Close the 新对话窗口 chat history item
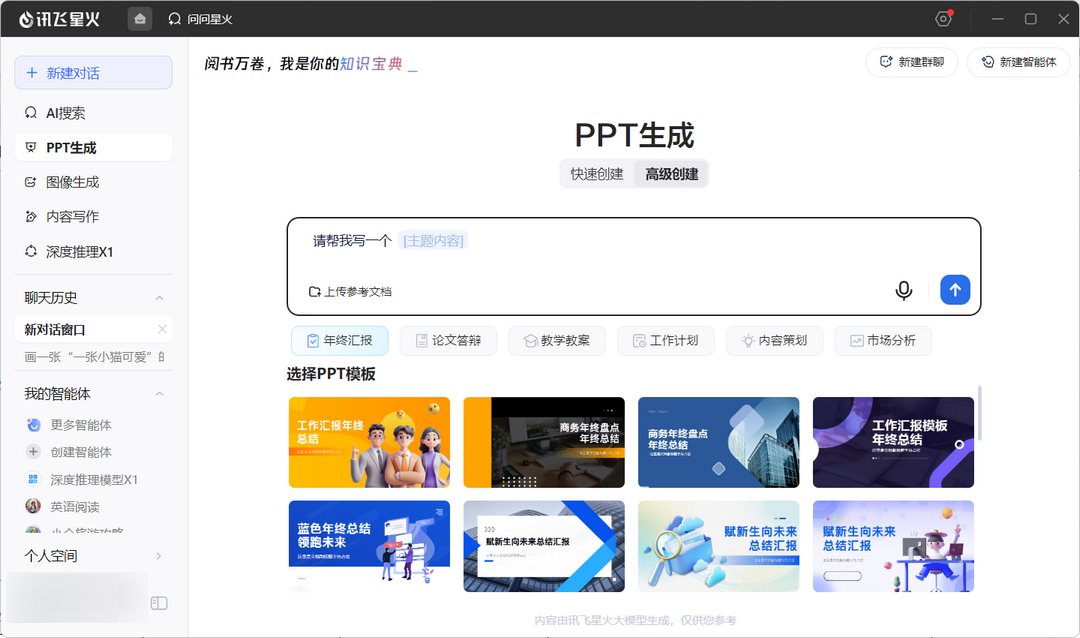This screenshot has height=638, width=1080. [162, 329]
